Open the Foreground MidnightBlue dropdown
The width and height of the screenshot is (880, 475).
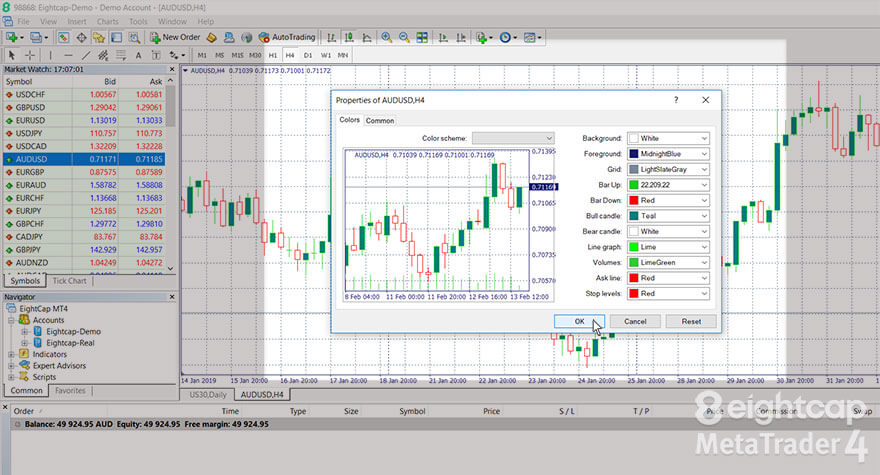[x=668, y=154]
